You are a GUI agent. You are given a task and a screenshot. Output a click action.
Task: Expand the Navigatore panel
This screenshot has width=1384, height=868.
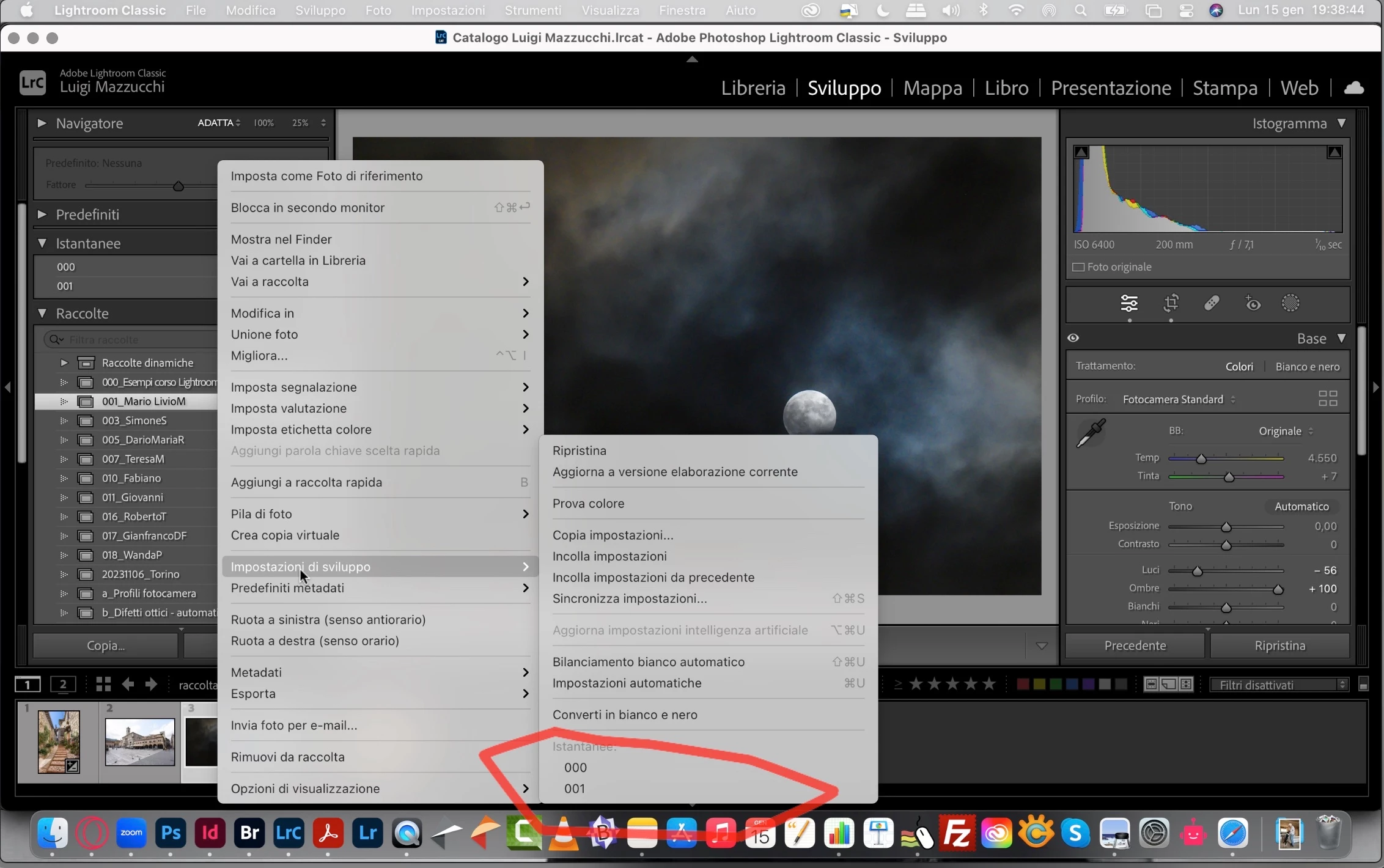tap(42, 123)
